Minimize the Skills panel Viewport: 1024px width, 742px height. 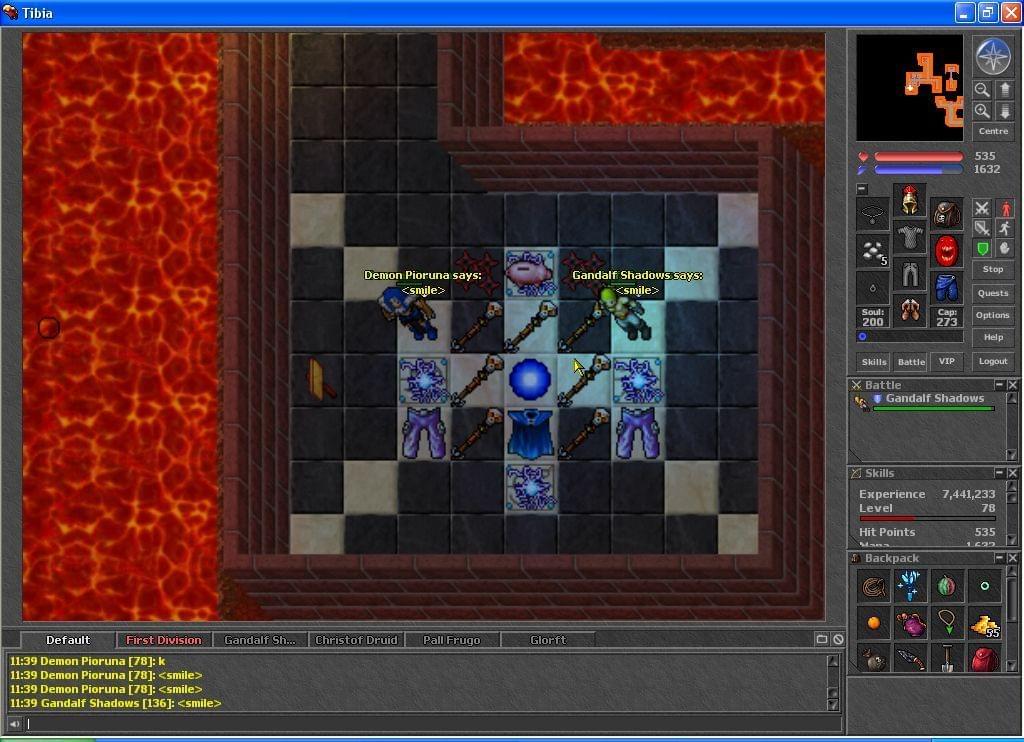pyautogui.click(x=999, y=472)
